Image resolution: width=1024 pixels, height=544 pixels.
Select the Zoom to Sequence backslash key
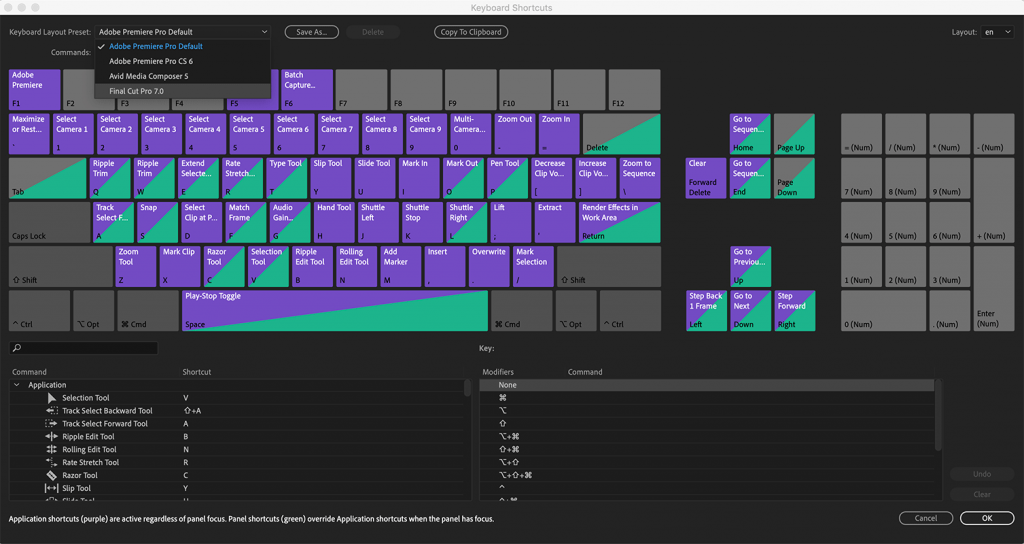(x=639, y=178)
